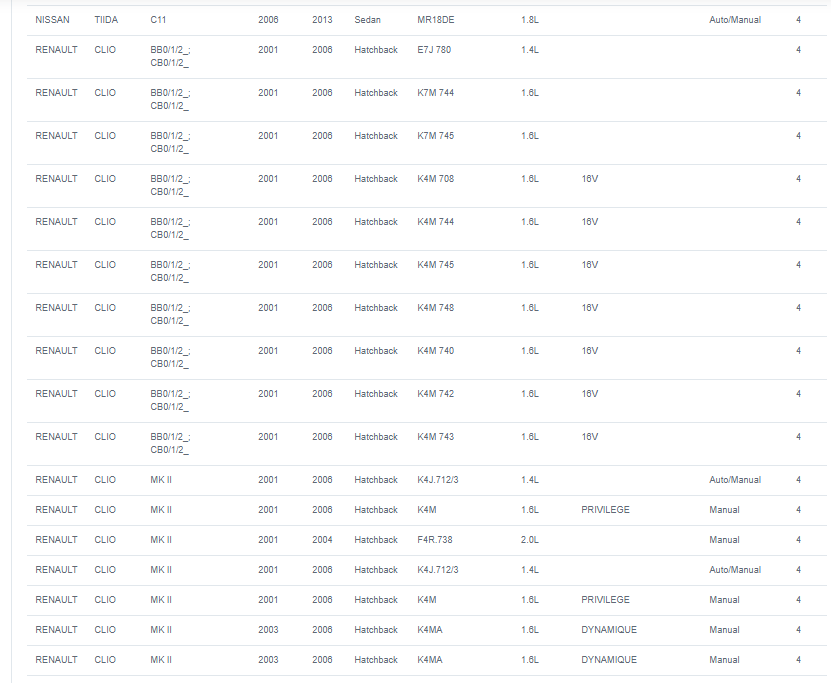
Task: Select the K4M 745 engine cell
Action: pos(435,264)
